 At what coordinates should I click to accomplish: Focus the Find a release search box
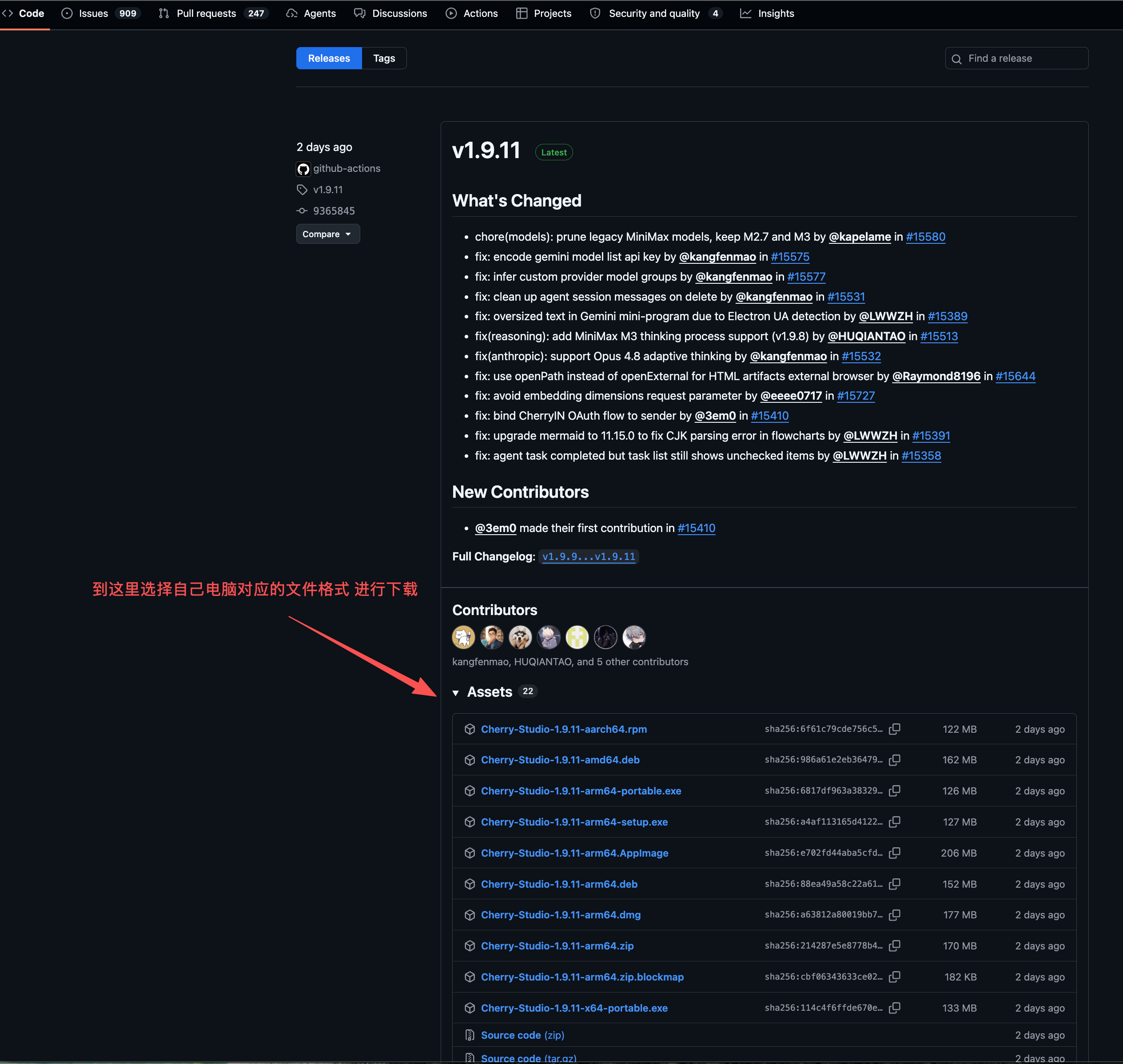tap(1016, 59)
